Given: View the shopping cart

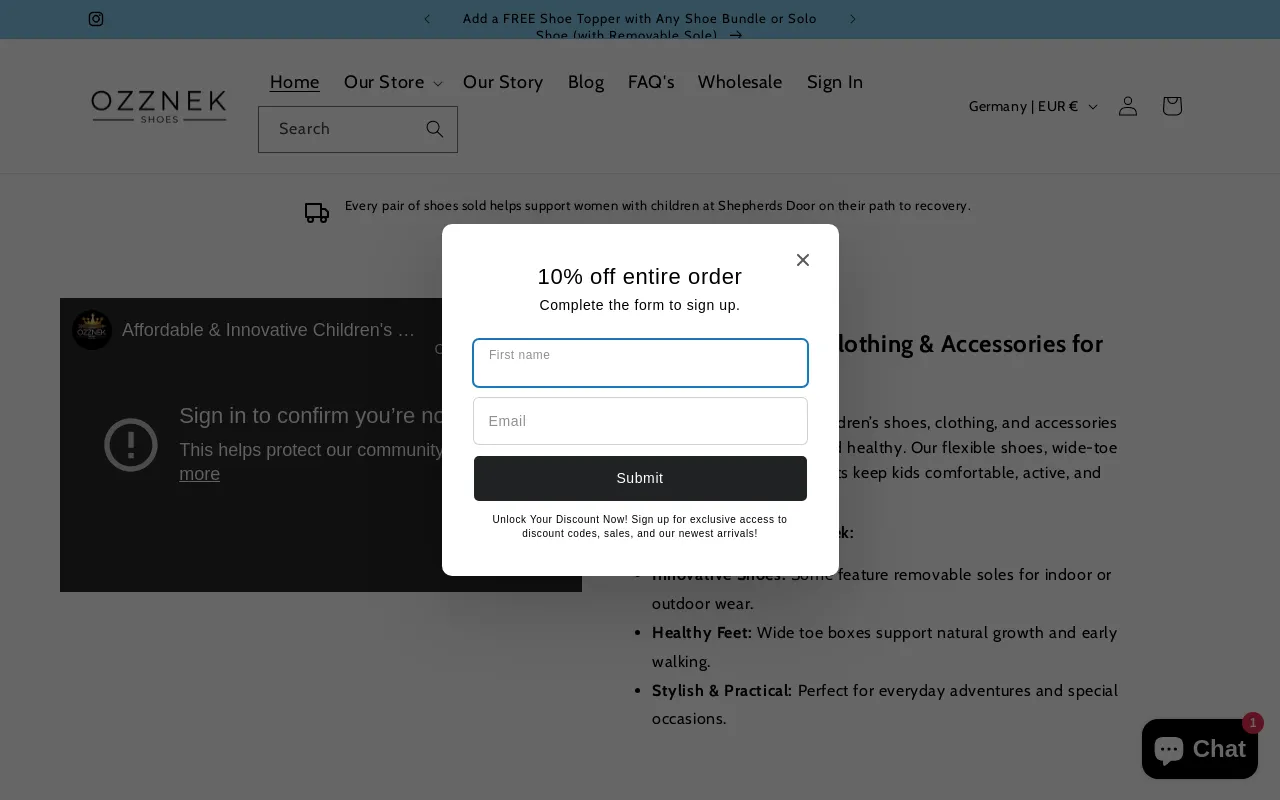Looking at the screenshot, I should pyautogui.click(x=1171, y=106).
